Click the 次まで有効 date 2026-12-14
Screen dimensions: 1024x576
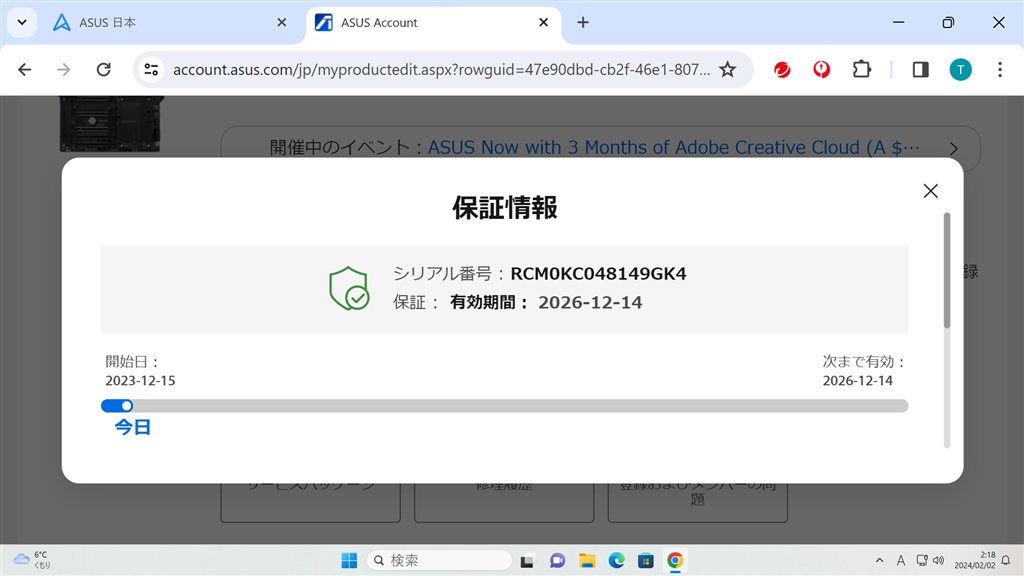(x=857, y=381)
